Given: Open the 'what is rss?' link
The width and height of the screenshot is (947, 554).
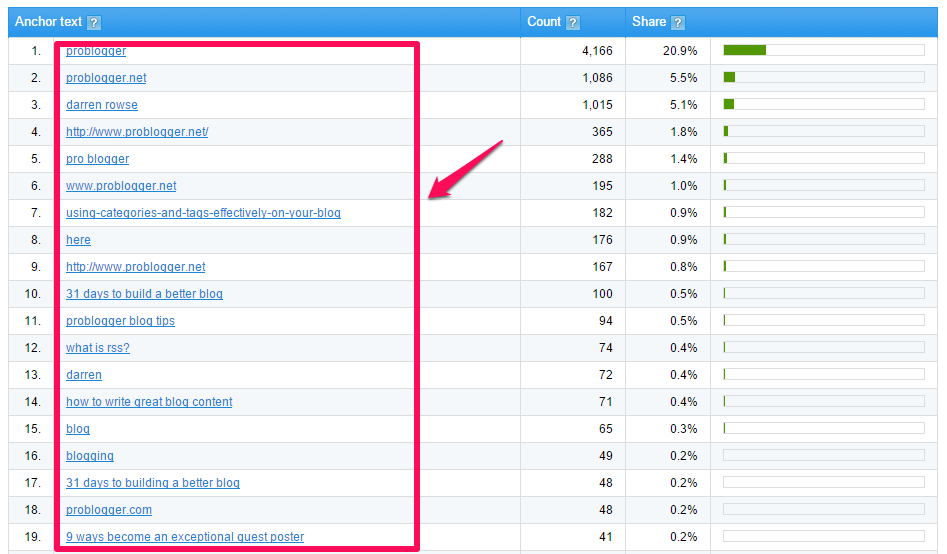Looking at the screenshot, I should 97,348.
